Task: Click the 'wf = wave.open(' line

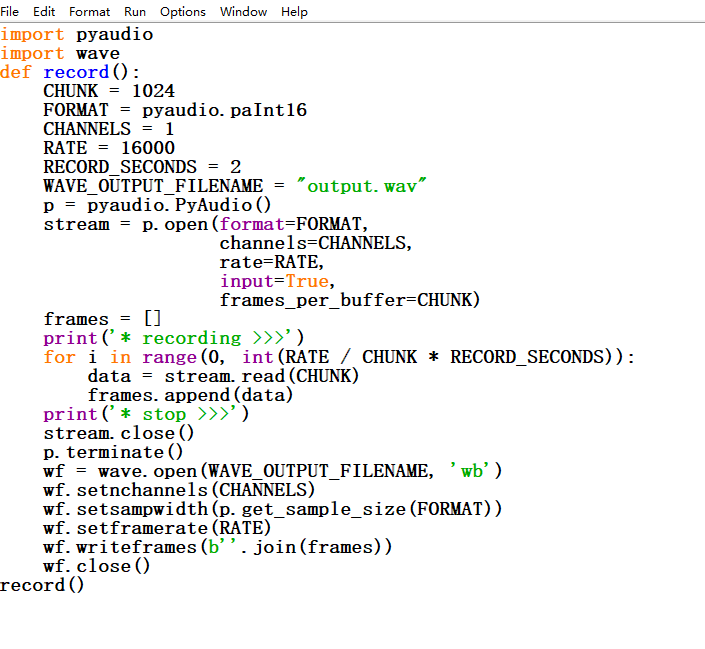Action: [x=272, y=471]
